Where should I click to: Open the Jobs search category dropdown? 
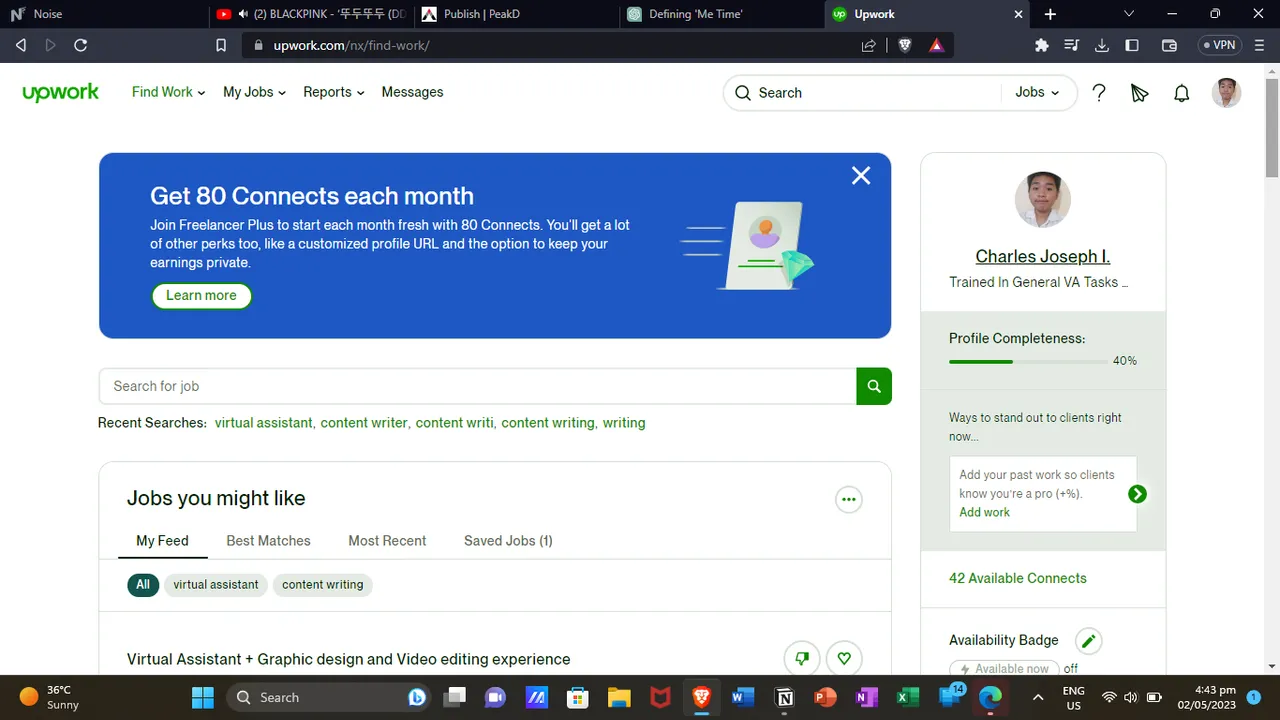pyautogui.click(x=1037, y=92)
